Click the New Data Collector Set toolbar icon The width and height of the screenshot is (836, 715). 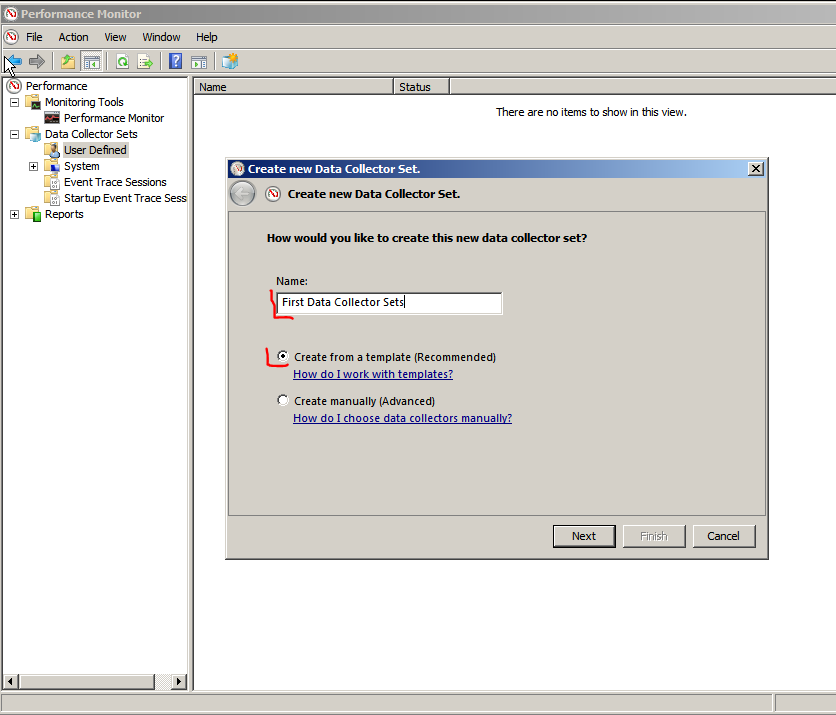coord(230,62)
